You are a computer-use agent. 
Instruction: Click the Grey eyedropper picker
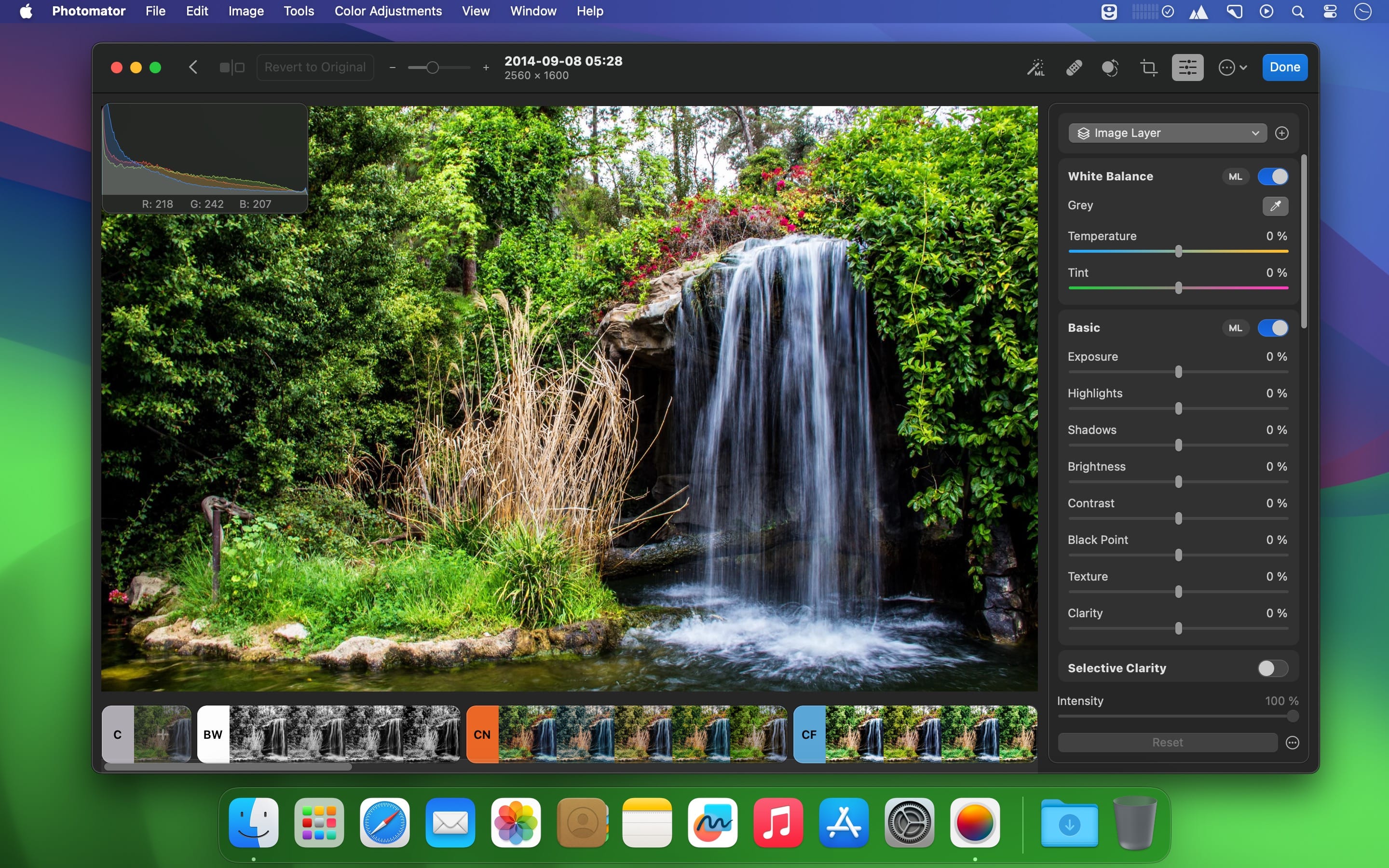pos(1275,206)
